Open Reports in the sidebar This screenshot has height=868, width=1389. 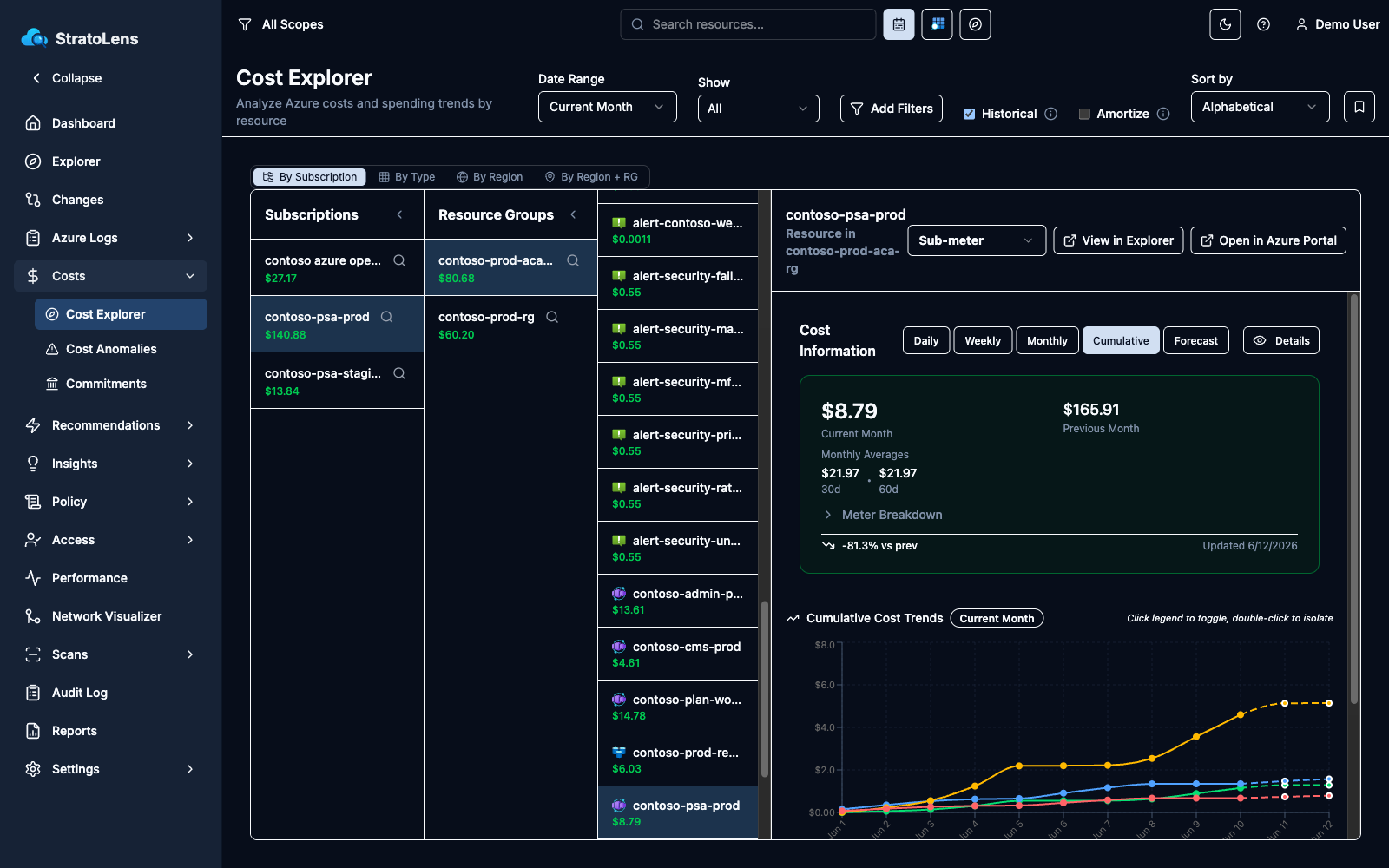click(x=111, y=731)
